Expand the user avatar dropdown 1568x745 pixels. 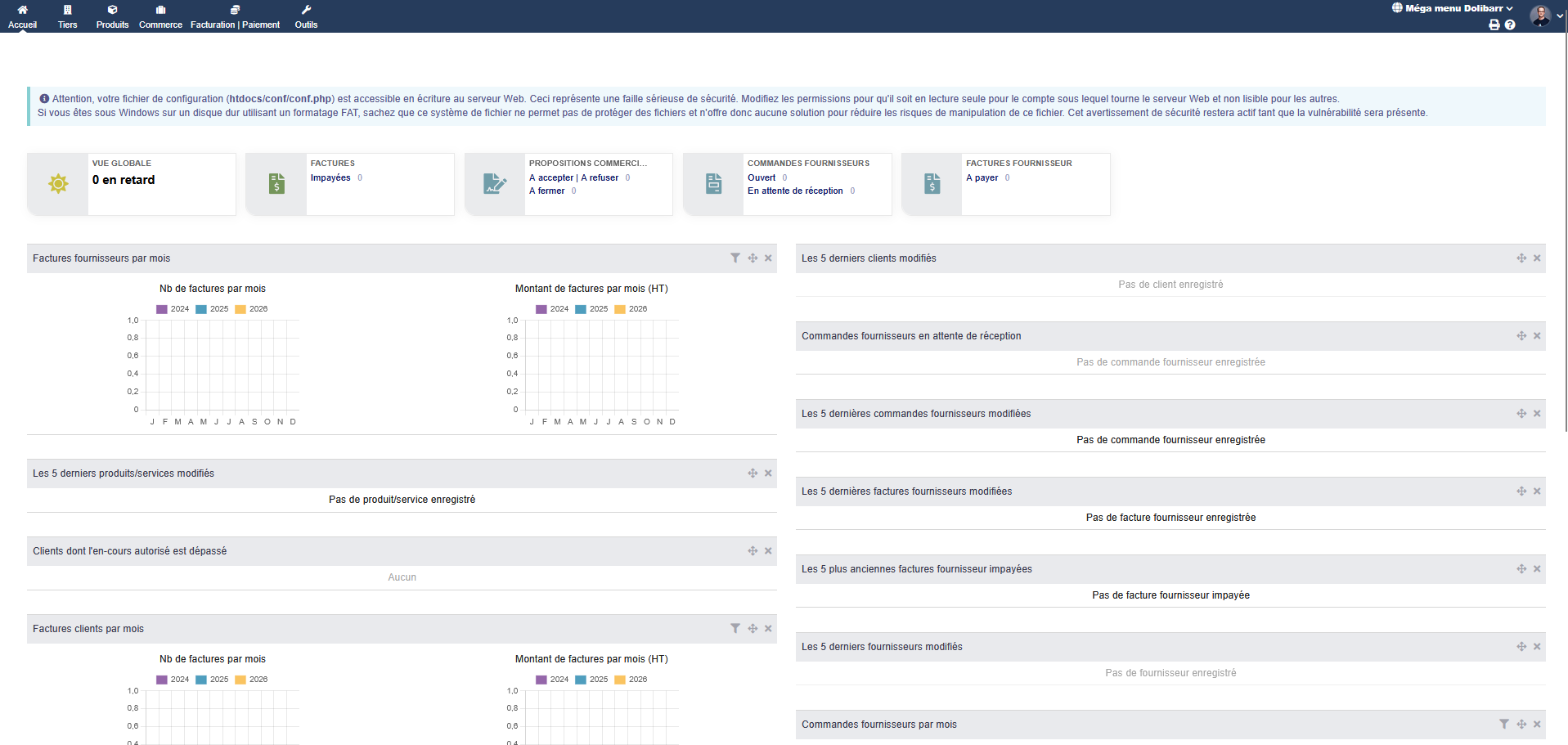pos(1546,16)
